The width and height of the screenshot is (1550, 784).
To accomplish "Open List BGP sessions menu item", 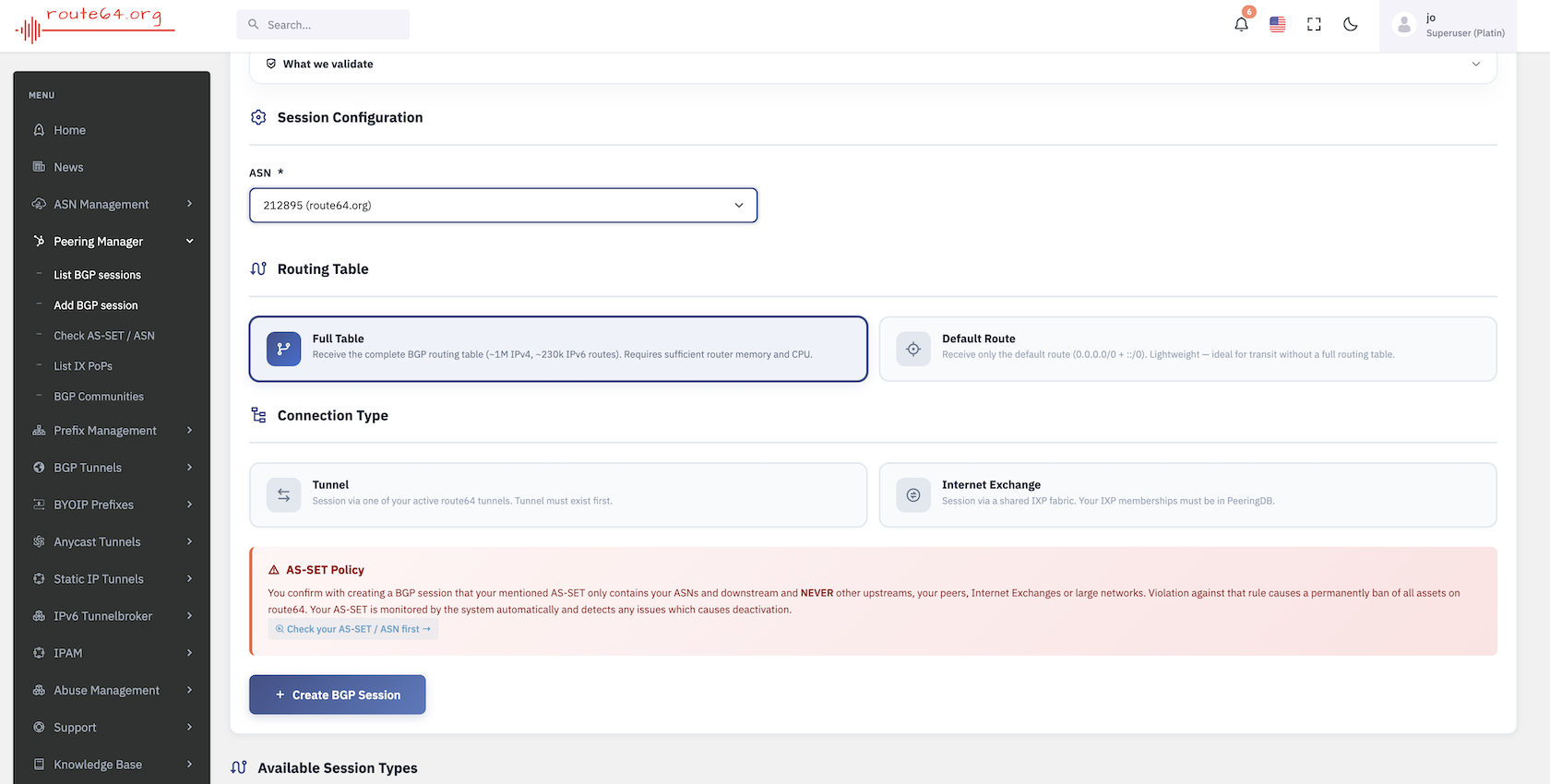I will (x=97, y=275).
